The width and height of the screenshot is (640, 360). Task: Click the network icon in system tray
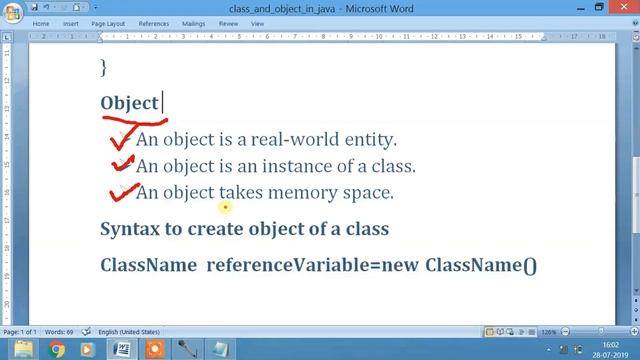(x=563, y=350)
